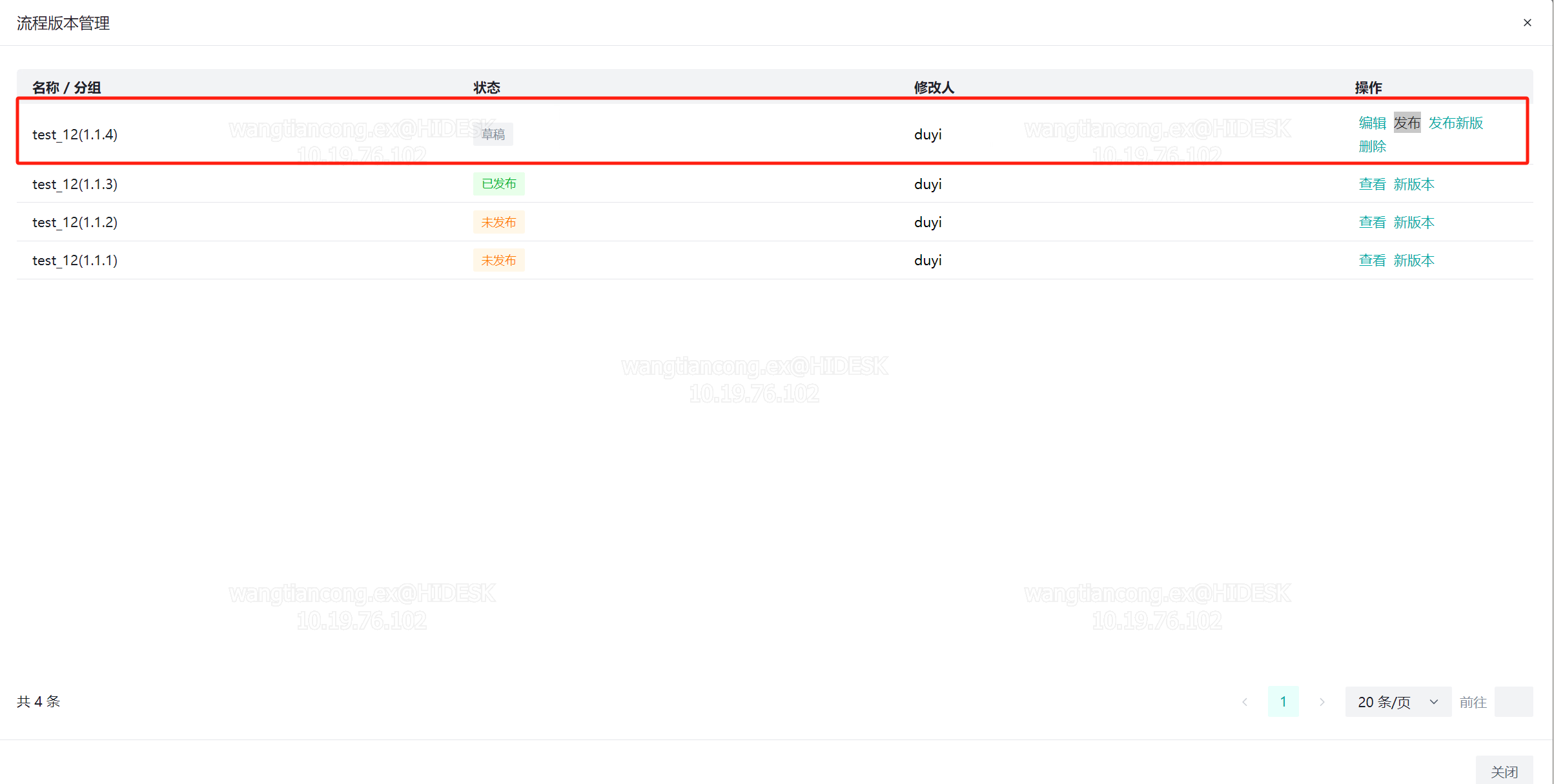The image size is (1554, 784).
Task: Select the test_12(1.1.3) name cell
Action: click(x=75, y=184)
